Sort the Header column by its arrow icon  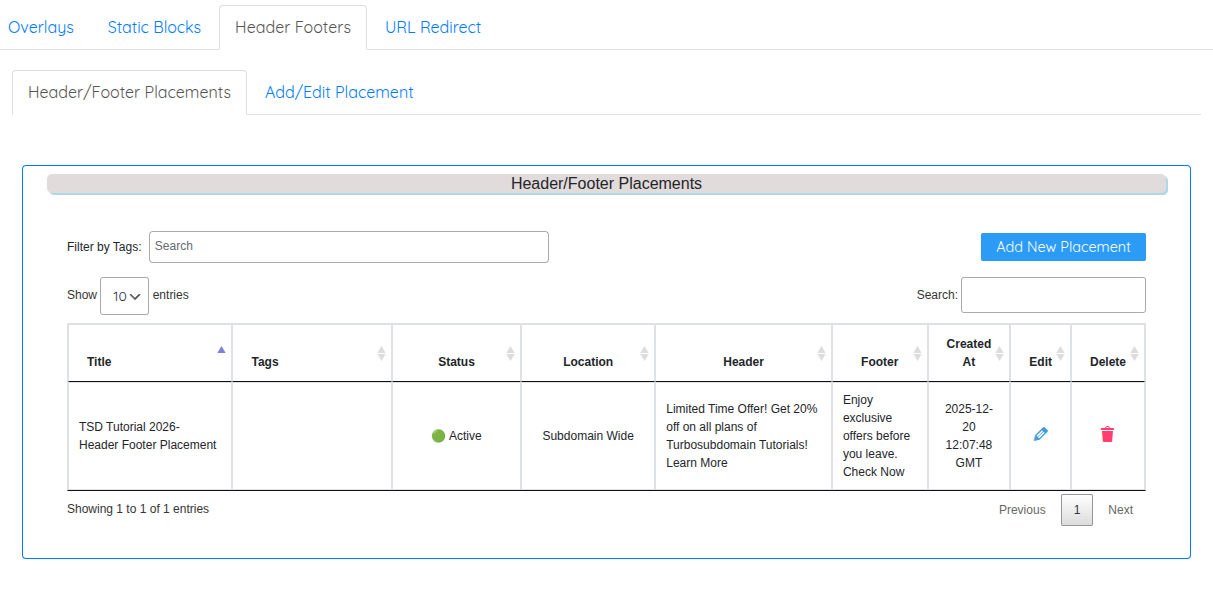pos(822,352)
